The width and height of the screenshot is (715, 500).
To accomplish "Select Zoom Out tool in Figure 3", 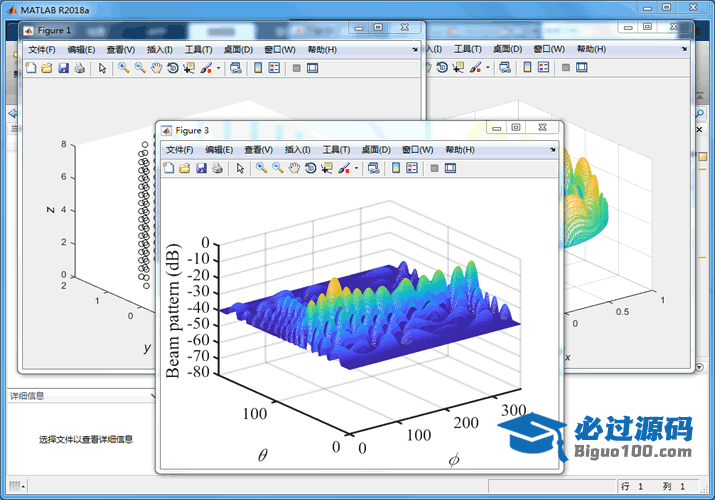I will 278,168.
